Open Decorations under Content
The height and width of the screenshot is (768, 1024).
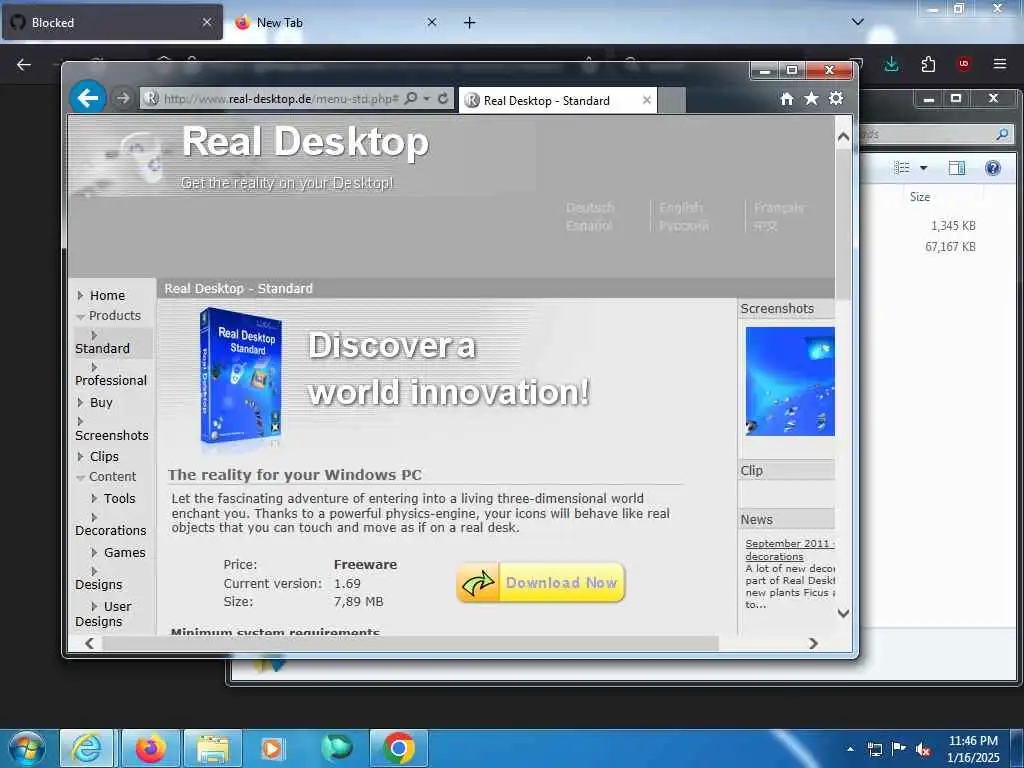pyautogui.click(x=111, y=530)
